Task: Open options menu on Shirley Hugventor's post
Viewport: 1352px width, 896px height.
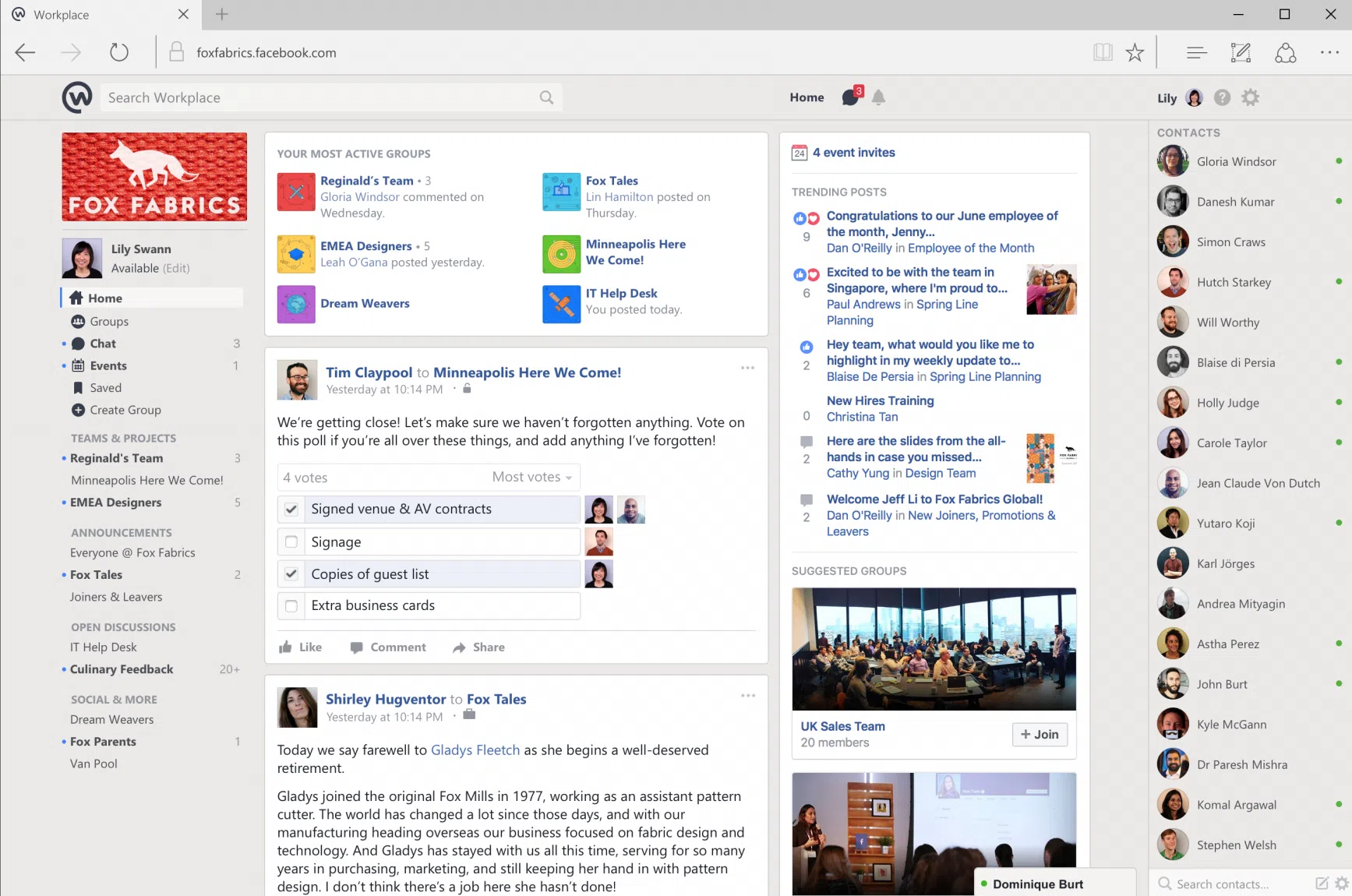Action: (747, 696)
